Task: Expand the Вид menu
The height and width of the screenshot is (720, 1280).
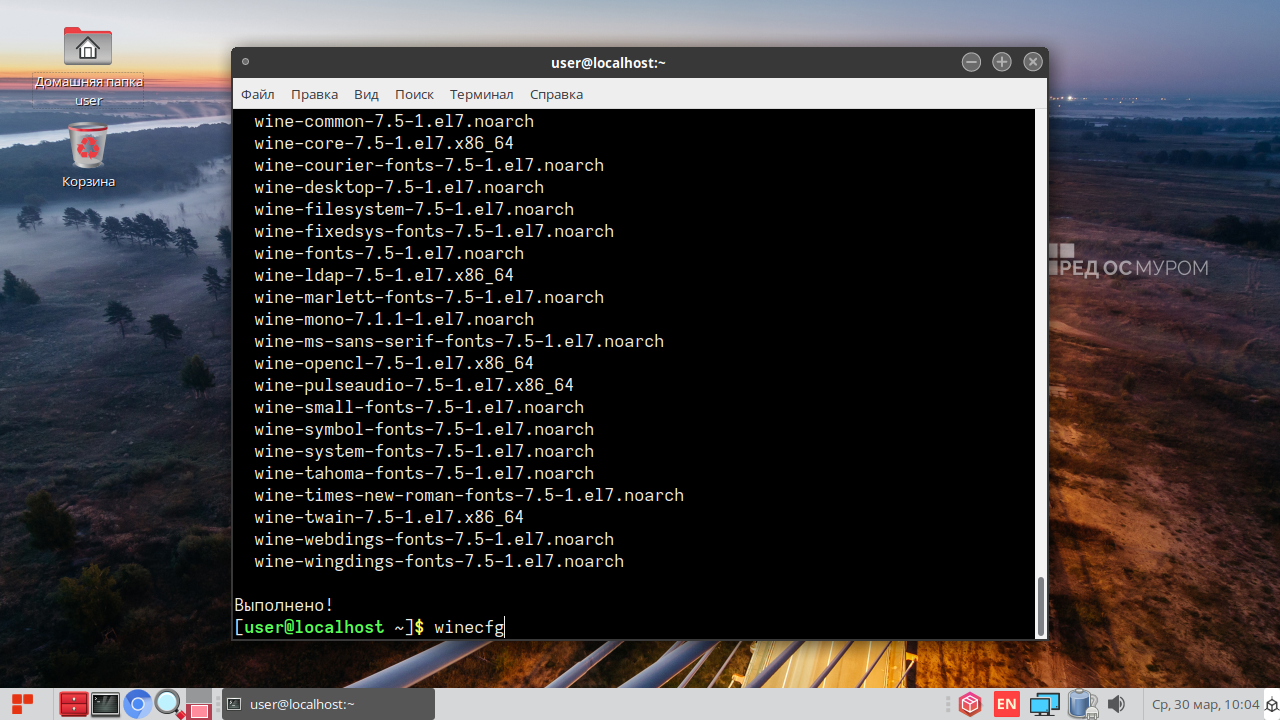Action: [x=366, y=94]
